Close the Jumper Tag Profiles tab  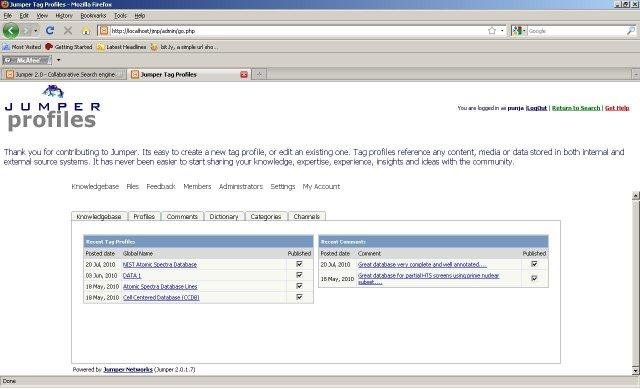pyautogui.click(x=244, y=75)
